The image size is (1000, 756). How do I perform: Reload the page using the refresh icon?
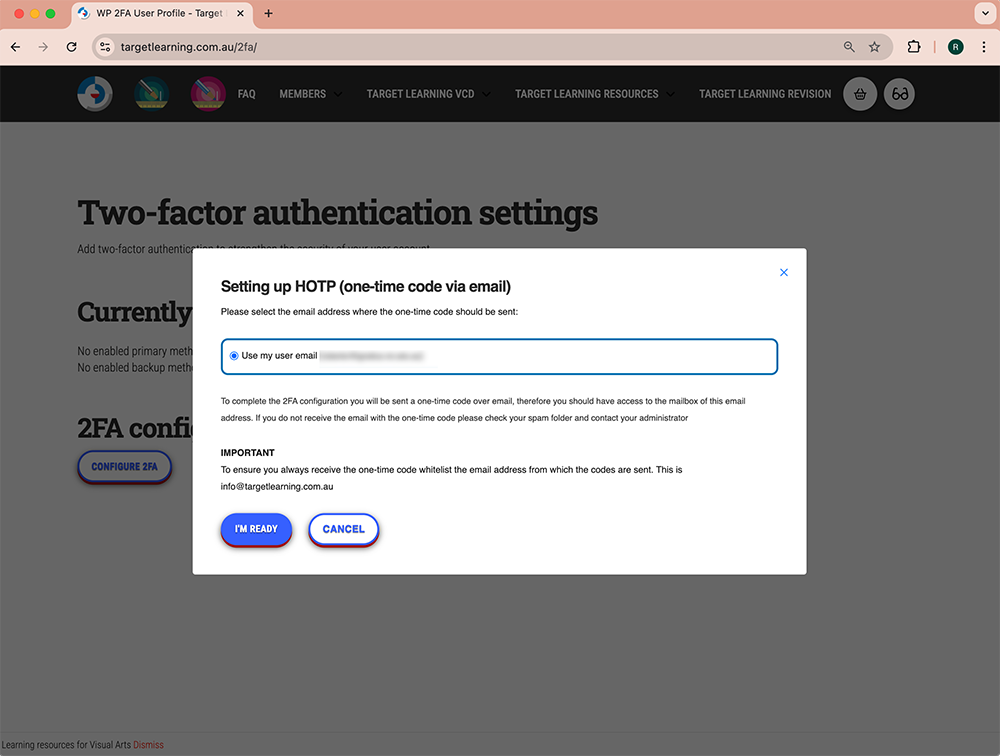coord(71,47)
